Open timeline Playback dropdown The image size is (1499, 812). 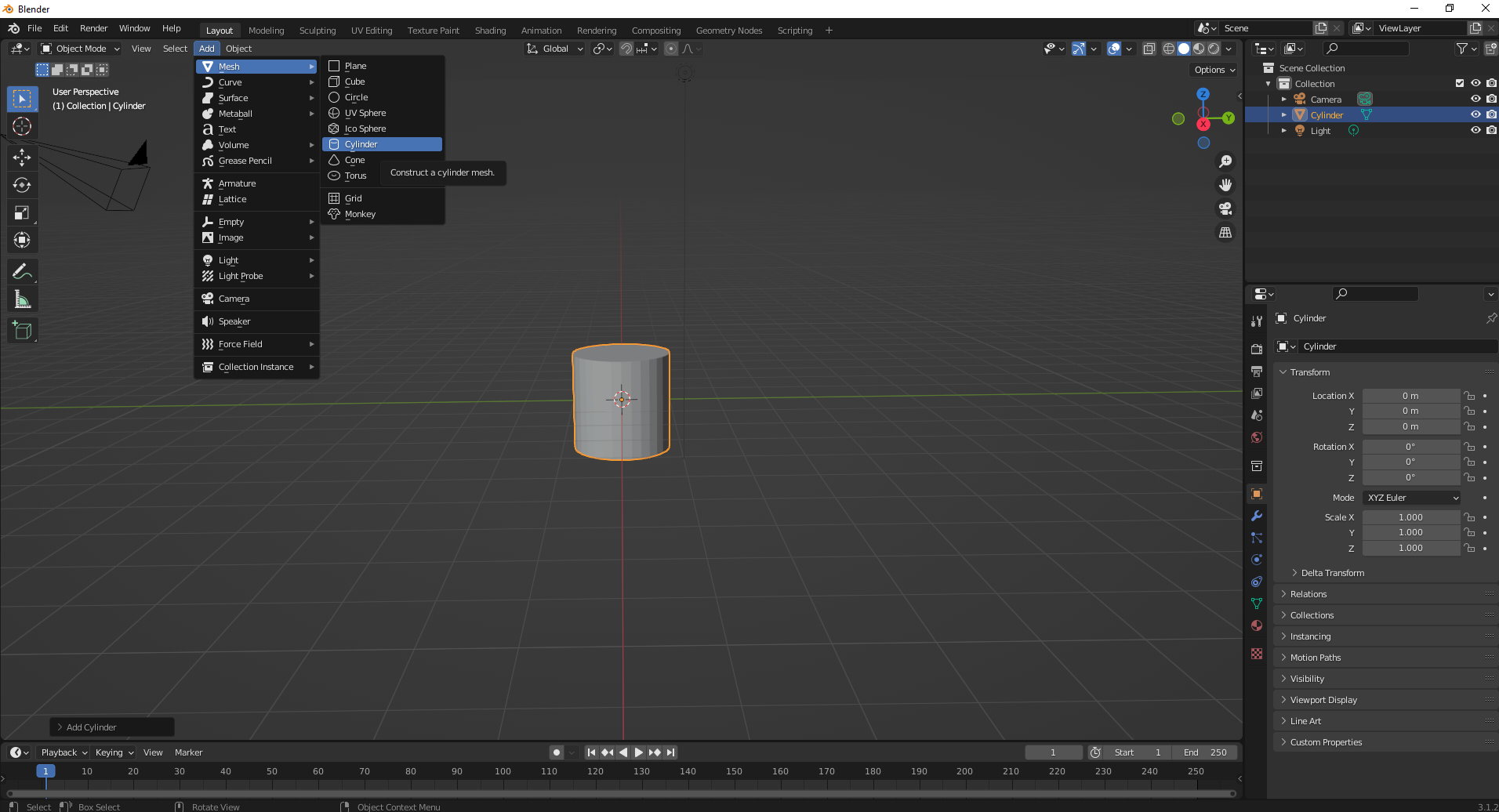click(x=64, y=752)
